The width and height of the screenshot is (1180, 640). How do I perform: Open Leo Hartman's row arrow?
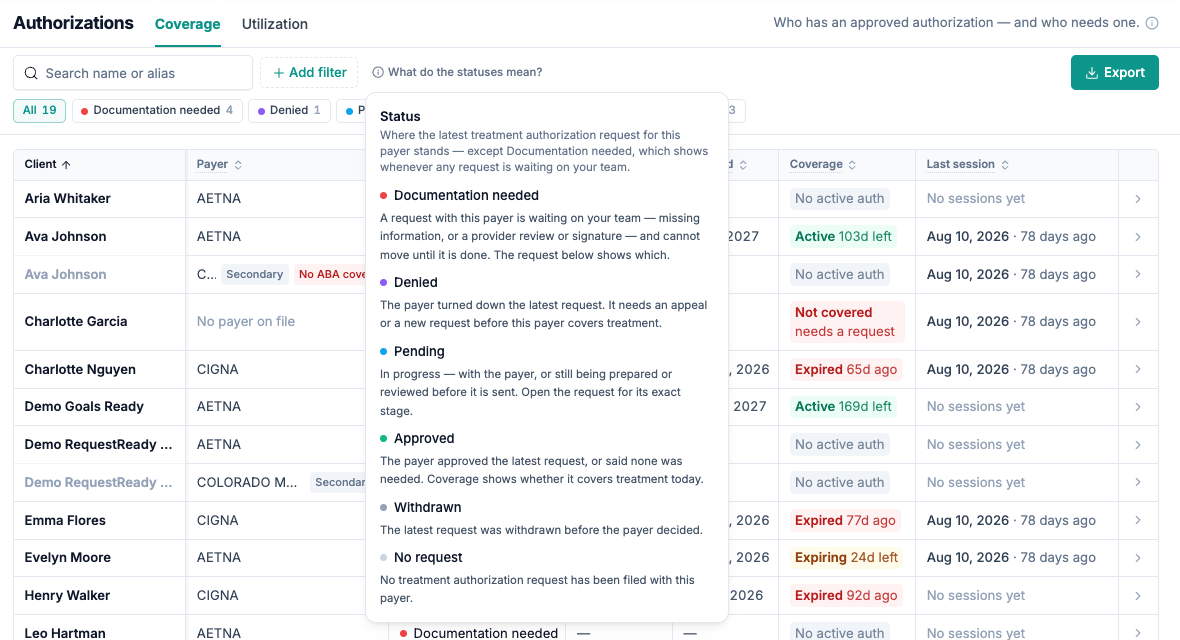(x=1138, y=633)
